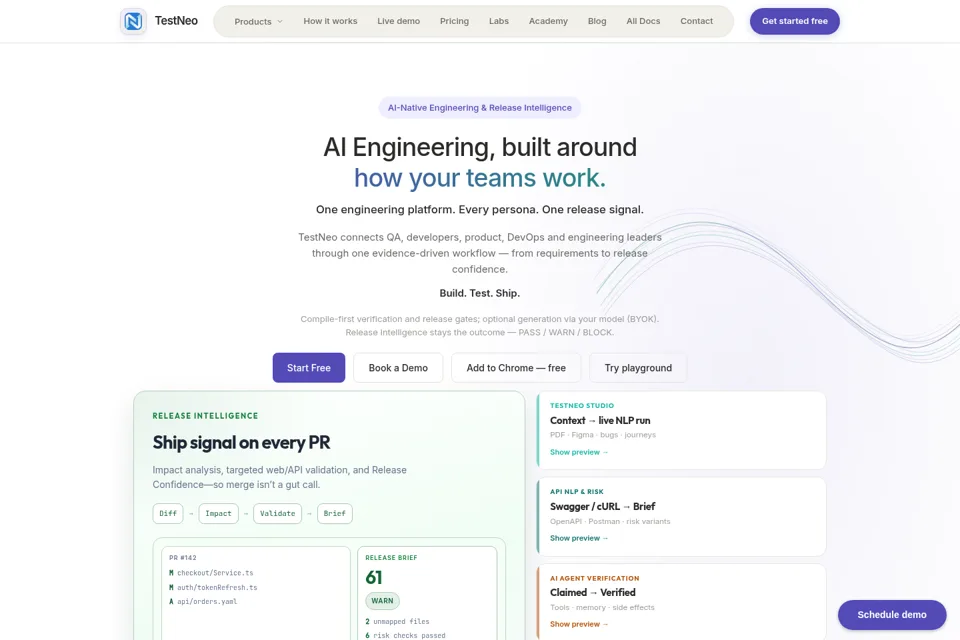
Task: Click the RELEASE BRIEF label
Action: [x=391, y=558]
